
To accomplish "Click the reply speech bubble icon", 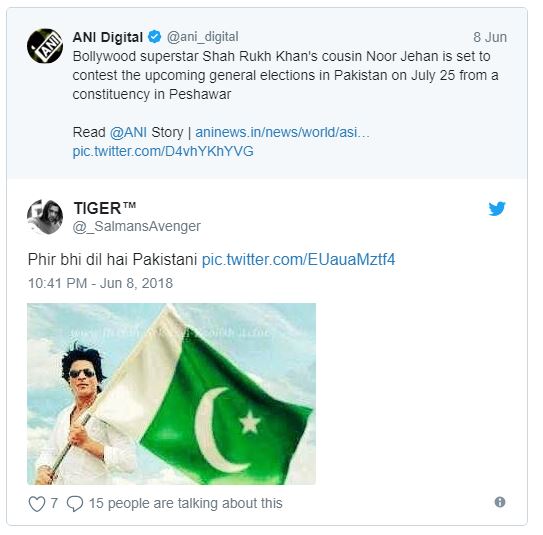I will point(75,503).
